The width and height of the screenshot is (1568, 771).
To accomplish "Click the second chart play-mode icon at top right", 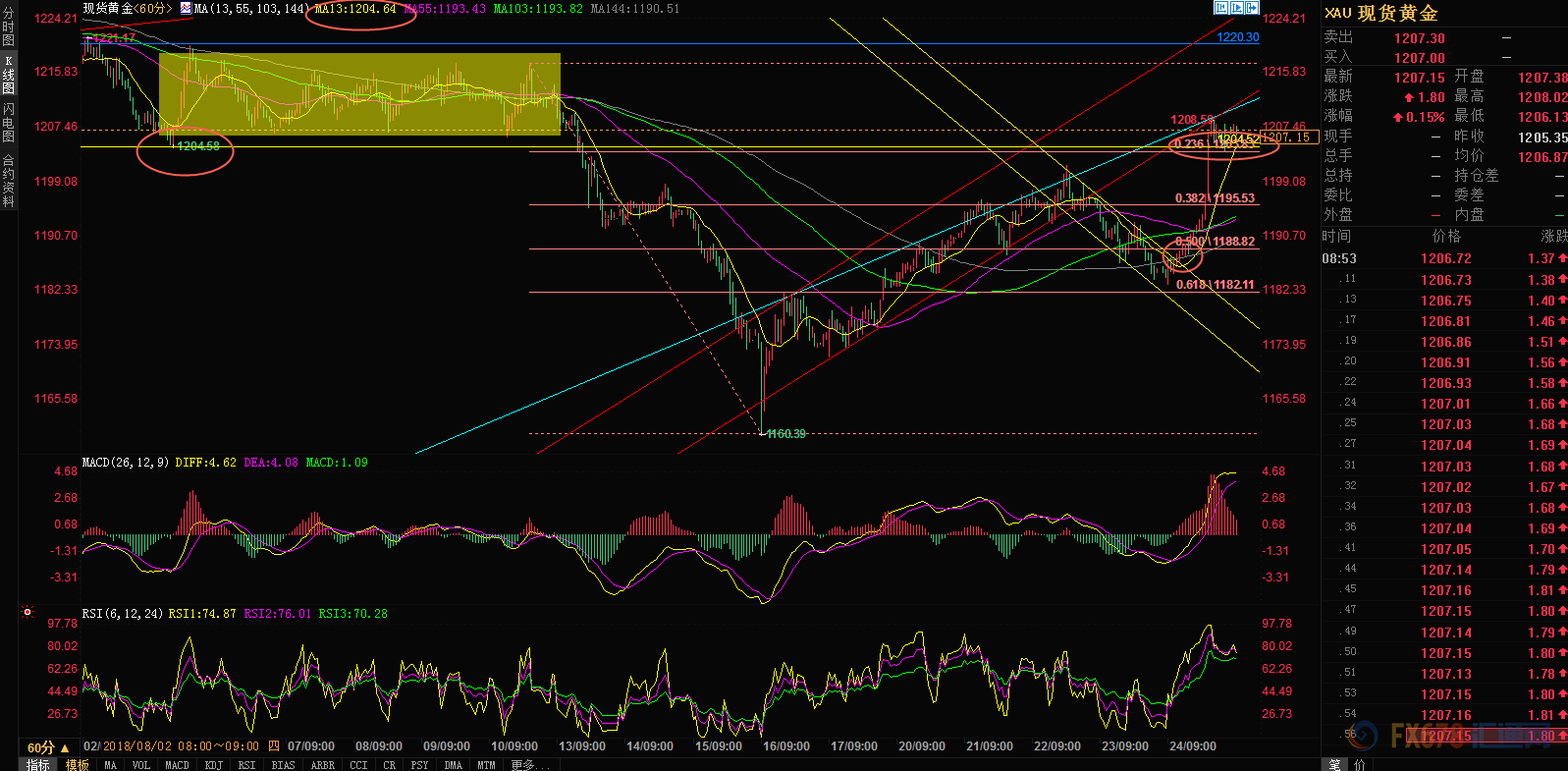I will pyautogui.click(x=1237, y=8).
